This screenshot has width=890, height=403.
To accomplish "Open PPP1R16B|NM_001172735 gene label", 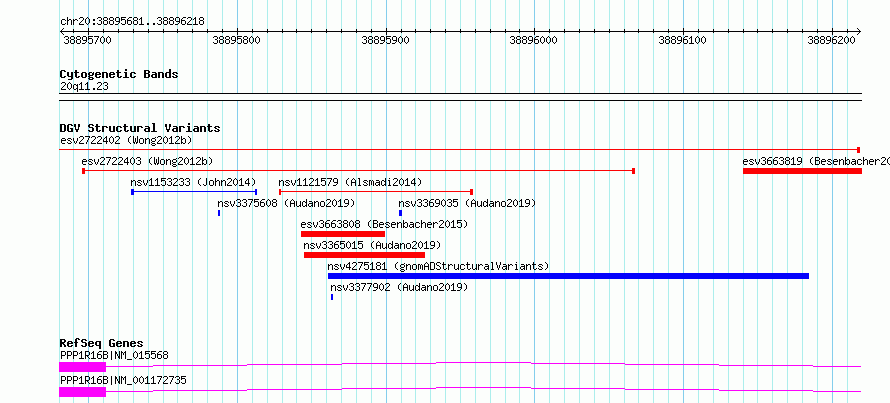I will click(123, 380).
